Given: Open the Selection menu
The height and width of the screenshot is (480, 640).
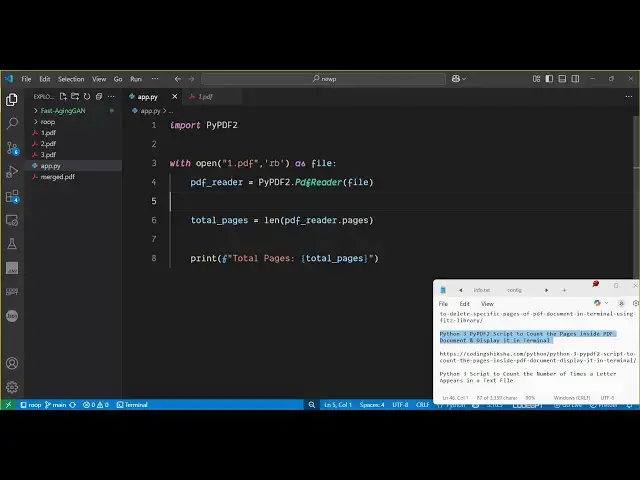Looking at the screenshot, I should pyautogui.click(x=71, y=79).
